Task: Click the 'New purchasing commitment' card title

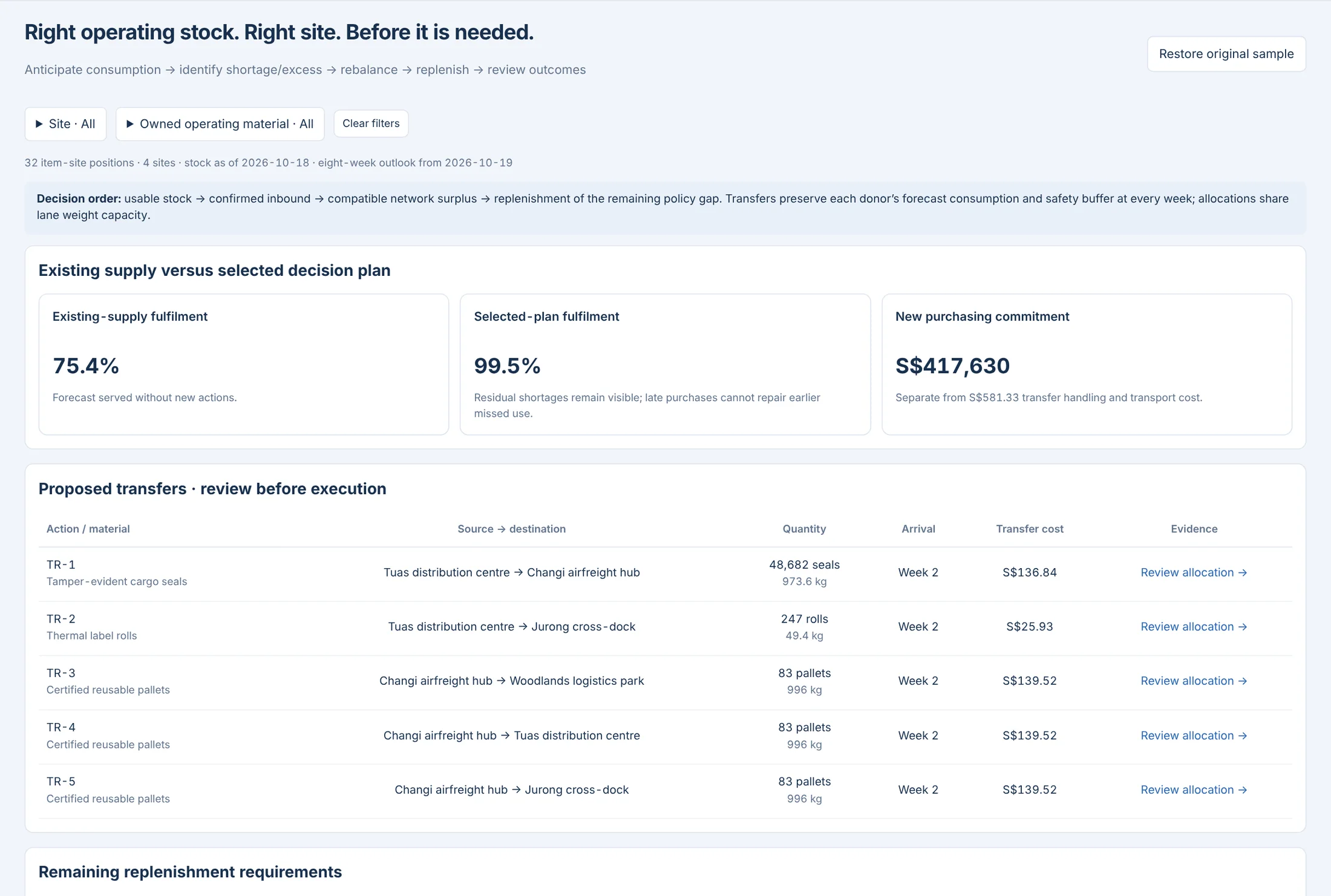Action: [x=982, y=316]
